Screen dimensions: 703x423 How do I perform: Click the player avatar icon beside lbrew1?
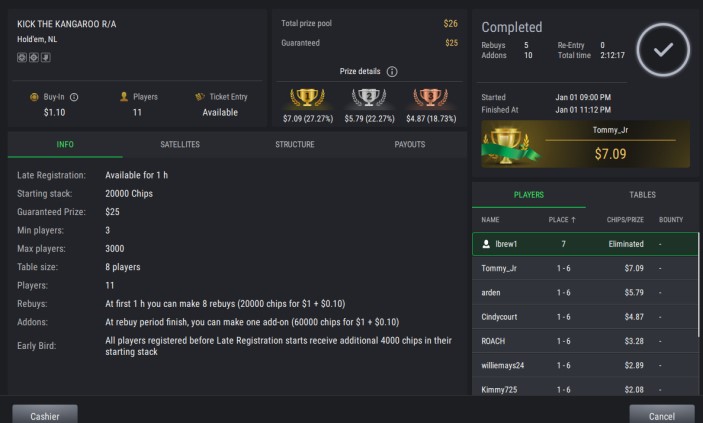pos(486,243)
